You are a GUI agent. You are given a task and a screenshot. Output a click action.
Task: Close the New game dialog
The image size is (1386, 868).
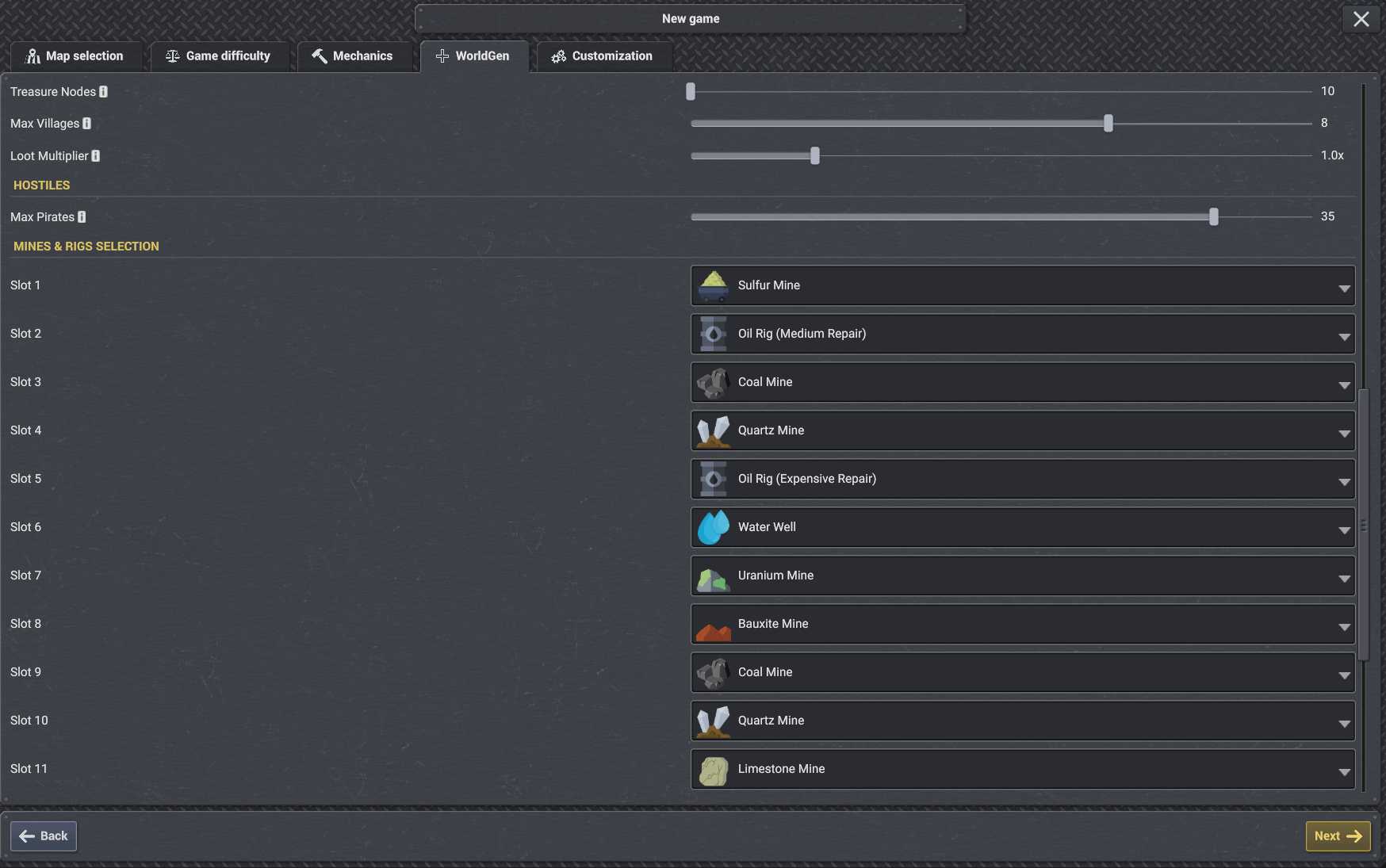tap(1361, 19)
